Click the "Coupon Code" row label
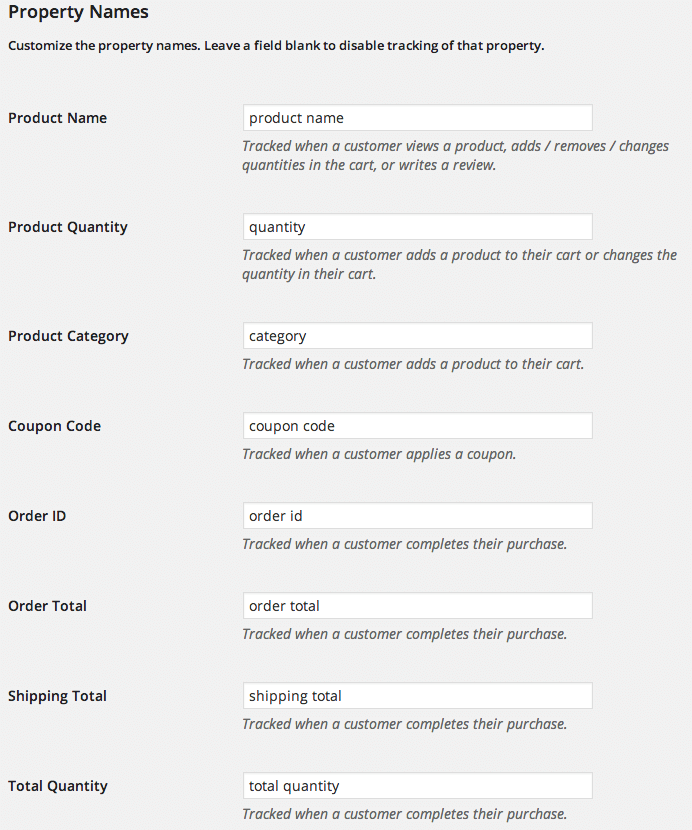The image size is (692, 830). [x=54, y=426]
